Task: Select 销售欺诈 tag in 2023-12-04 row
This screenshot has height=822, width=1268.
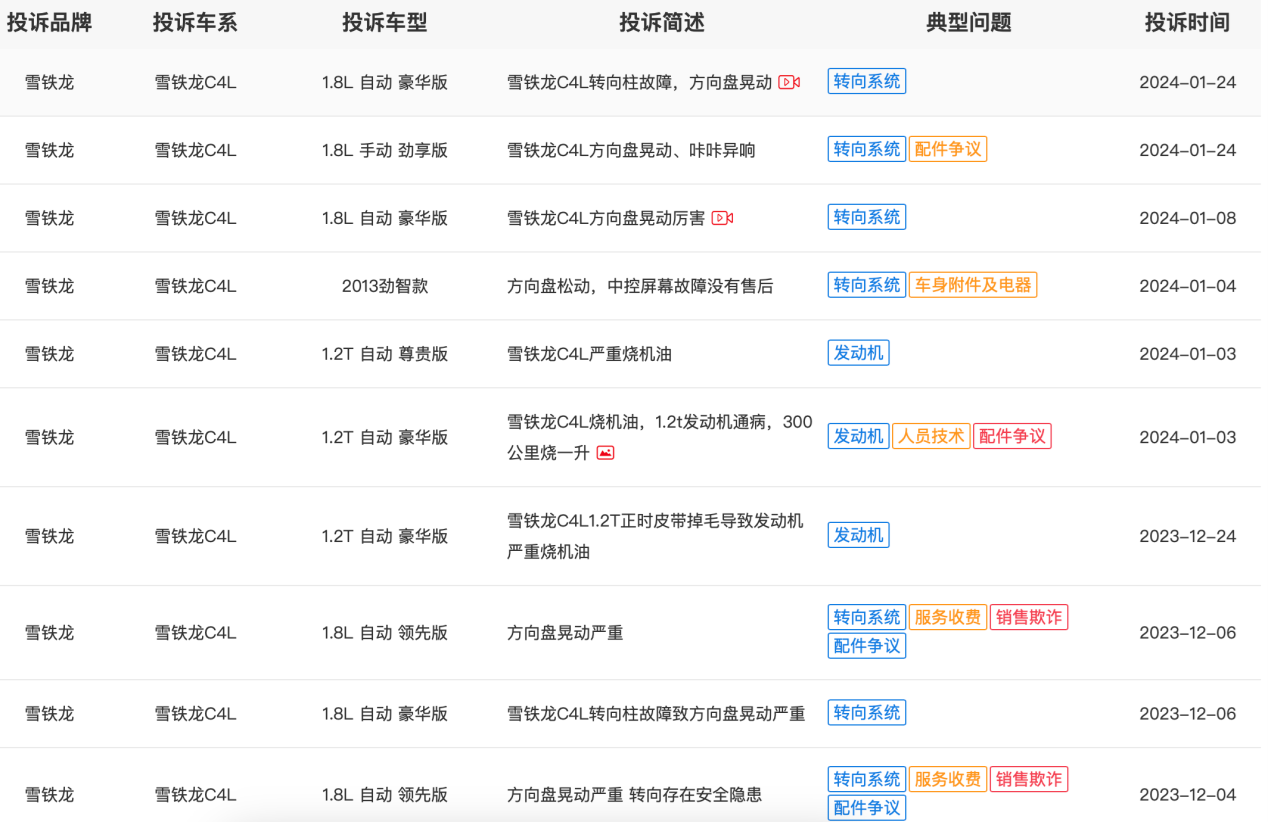Action: click(x=1029, y=779)
